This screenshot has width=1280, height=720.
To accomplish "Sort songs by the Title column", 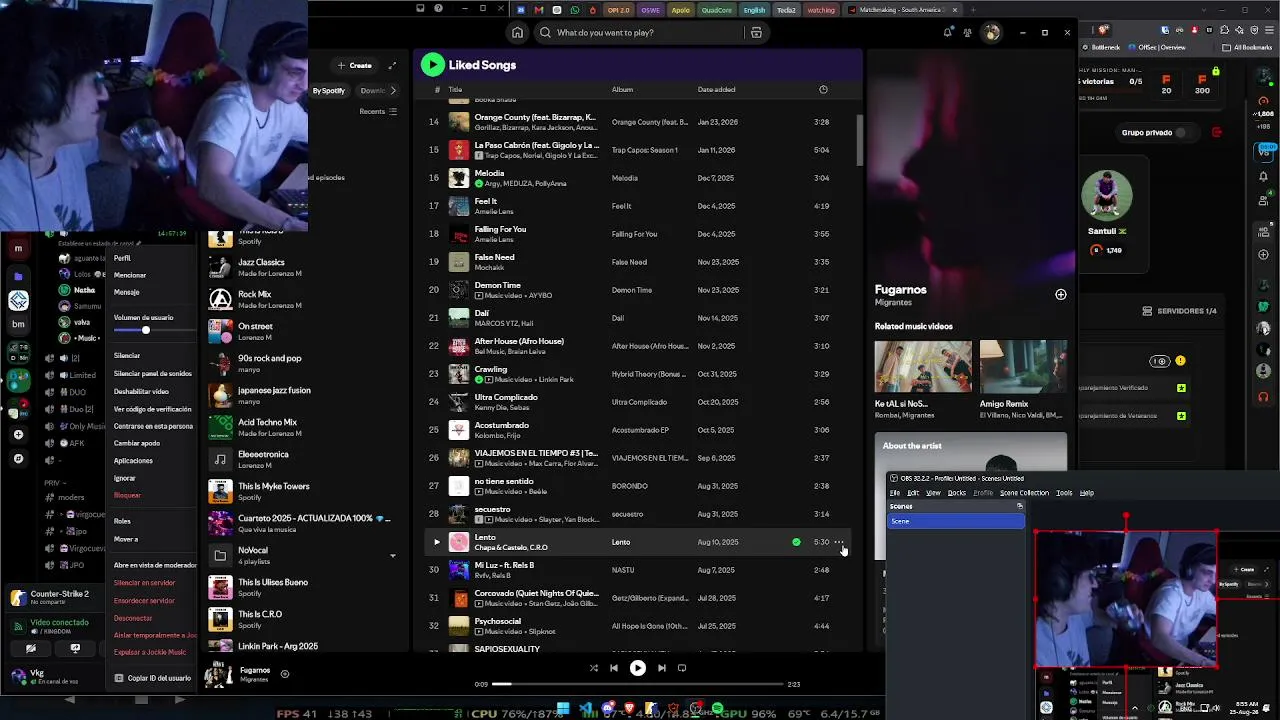I will (x=455, y=89).
